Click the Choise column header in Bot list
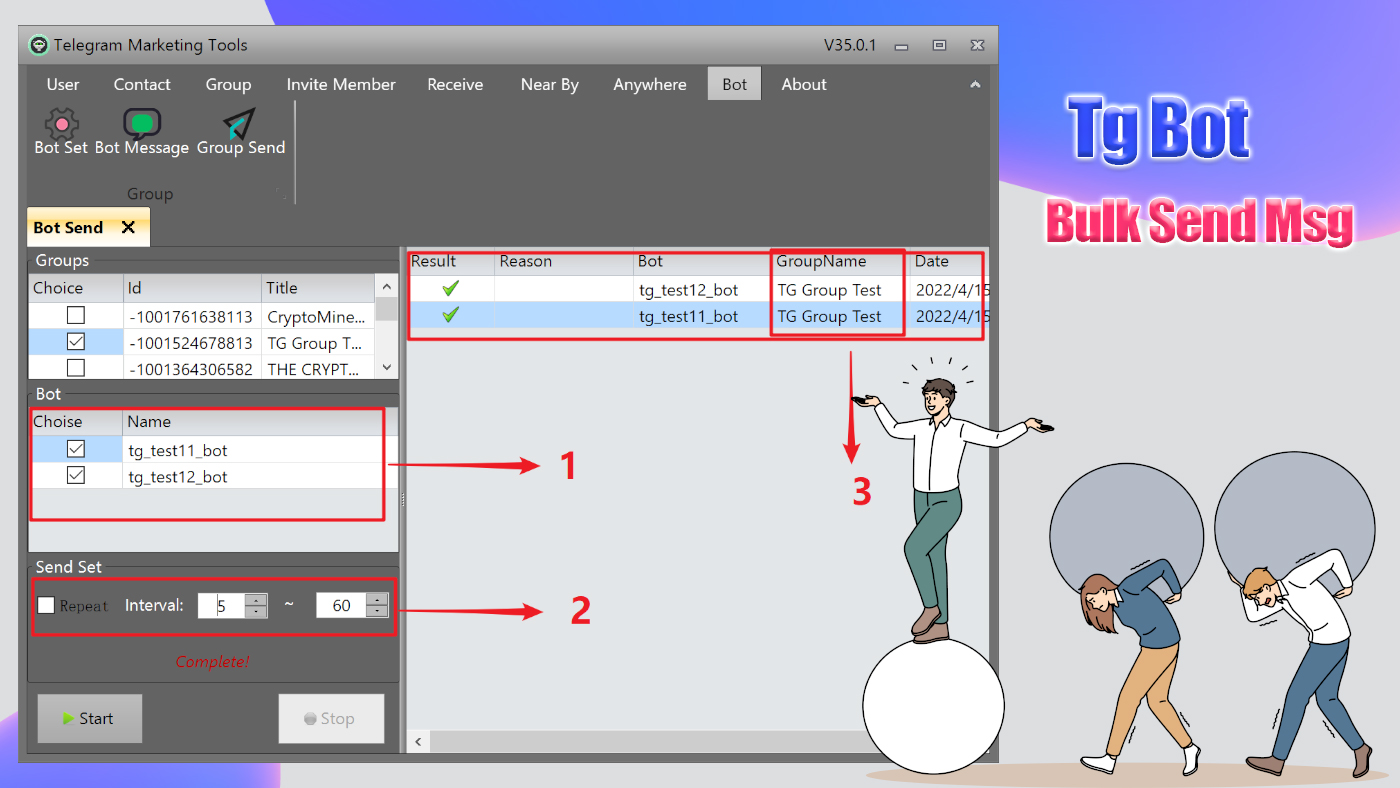 76,422
